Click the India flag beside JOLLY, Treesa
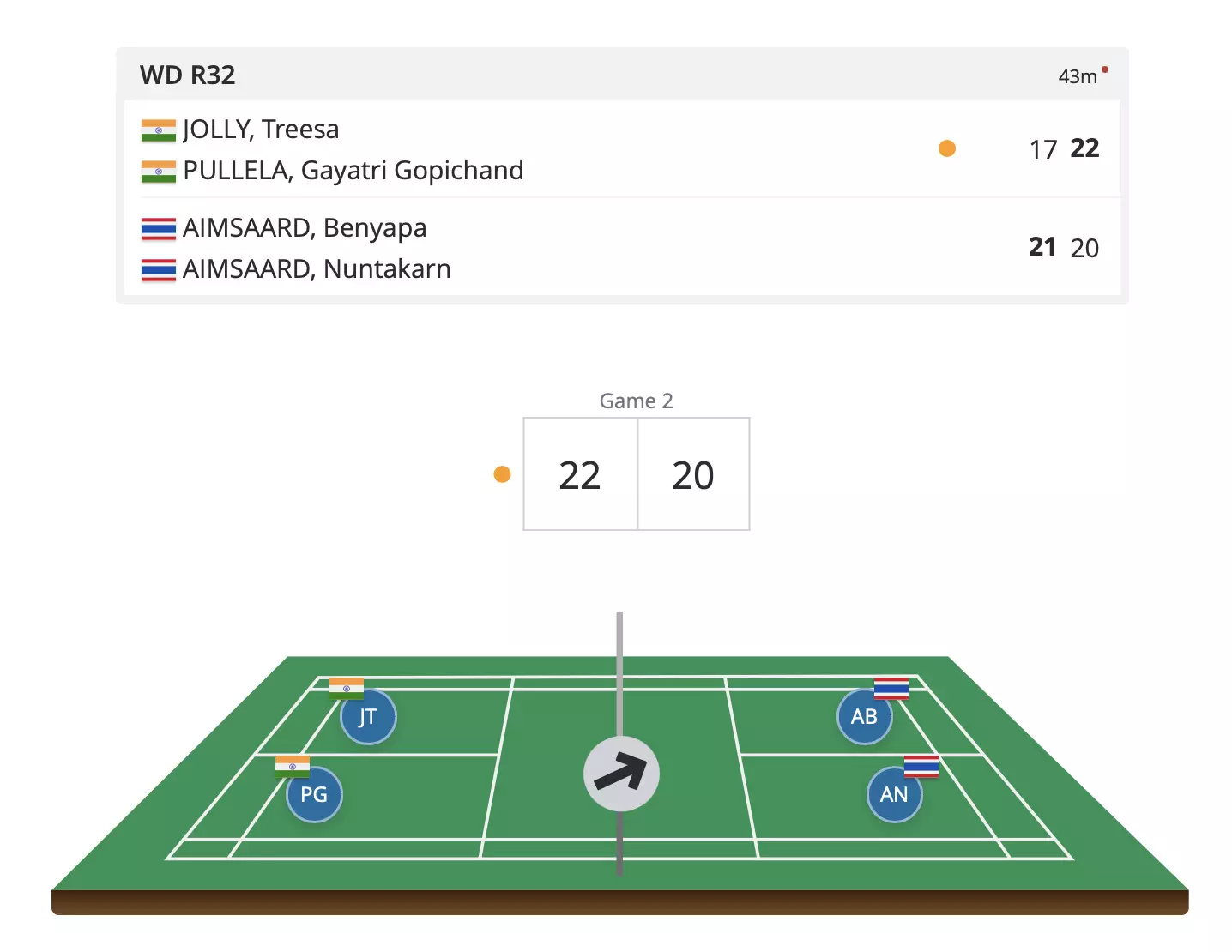The image size is (1232, 952). coord(159,130)
